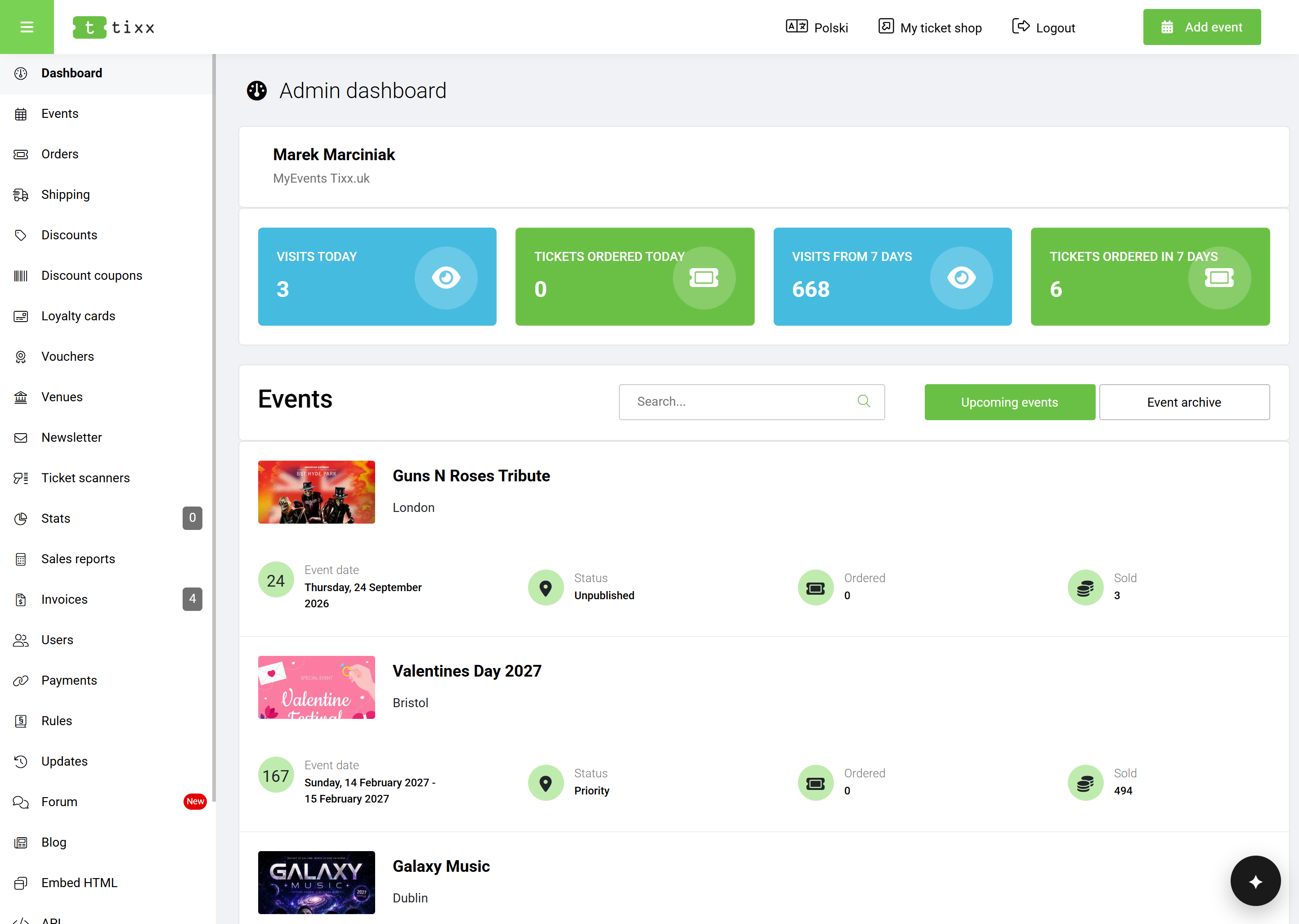
Task: Open Rules in the sidebar
Action: click(x=106, y=721)
